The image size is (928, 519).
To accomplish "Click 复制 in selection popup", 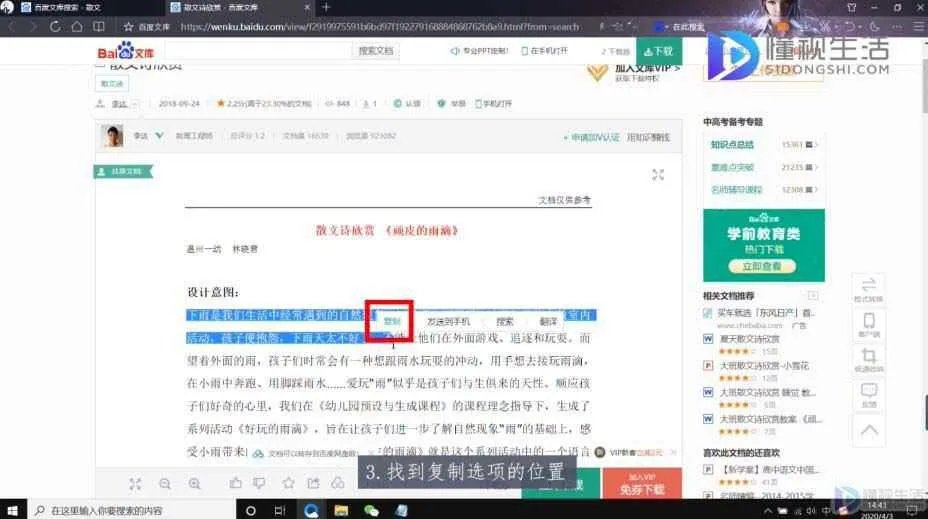I will pyautogui.click(x=391, y=321).
